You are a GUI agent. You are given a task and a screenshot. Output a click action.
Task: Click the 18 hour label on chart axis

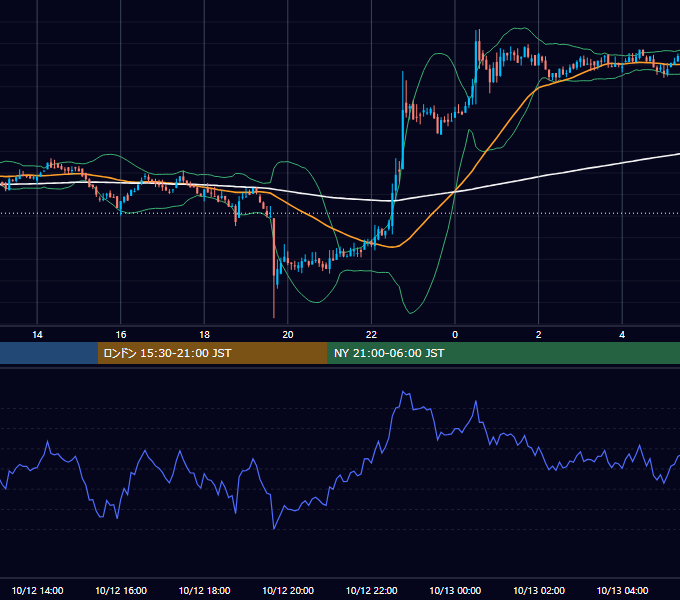tap(204, 335)
